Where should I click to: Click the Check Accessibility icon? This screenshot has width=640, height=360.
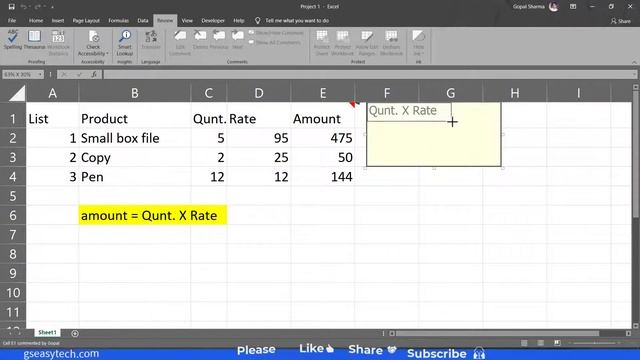tap(93, 38)
